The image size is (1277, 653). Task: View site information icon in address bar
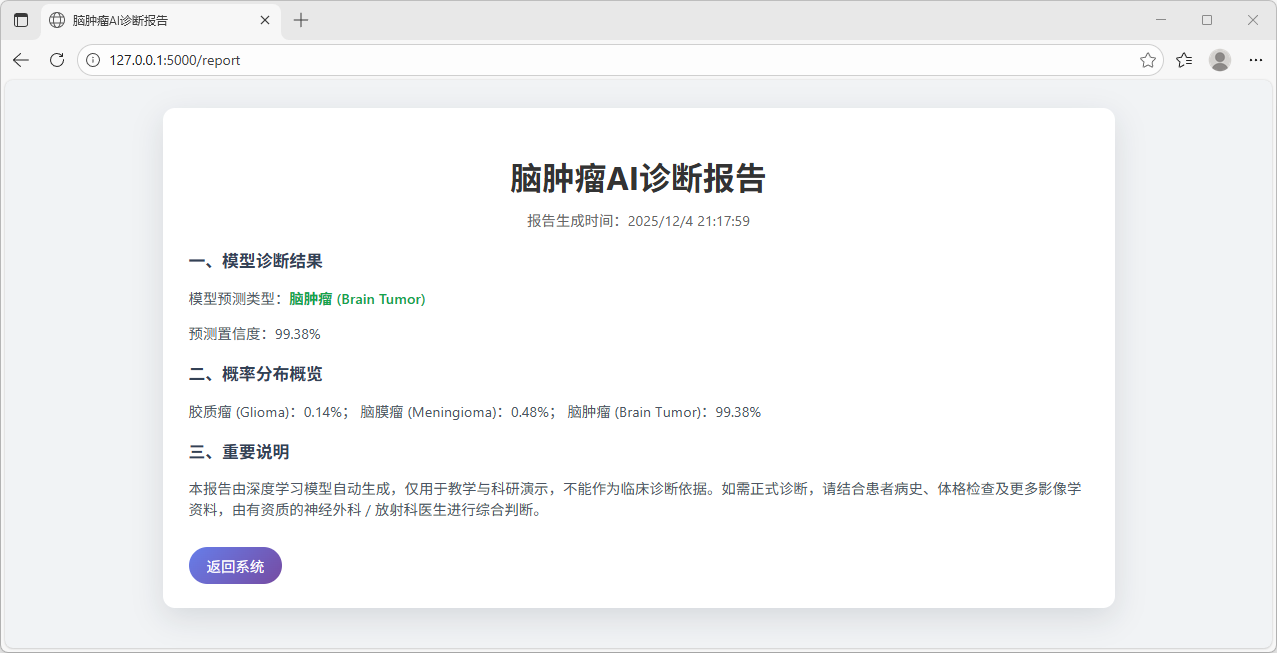coord(93,60)
